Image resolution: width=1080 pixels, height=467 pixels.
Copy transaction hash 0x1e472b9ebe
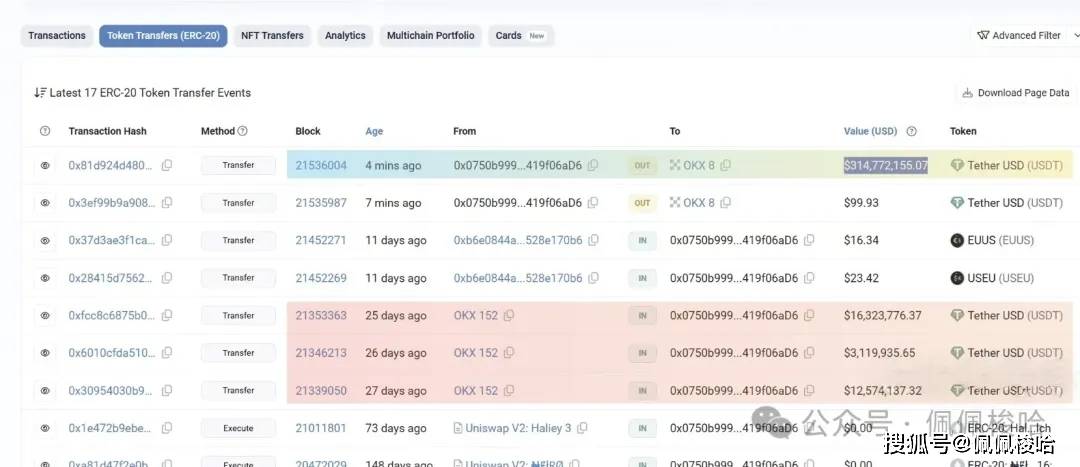point(167,428)
